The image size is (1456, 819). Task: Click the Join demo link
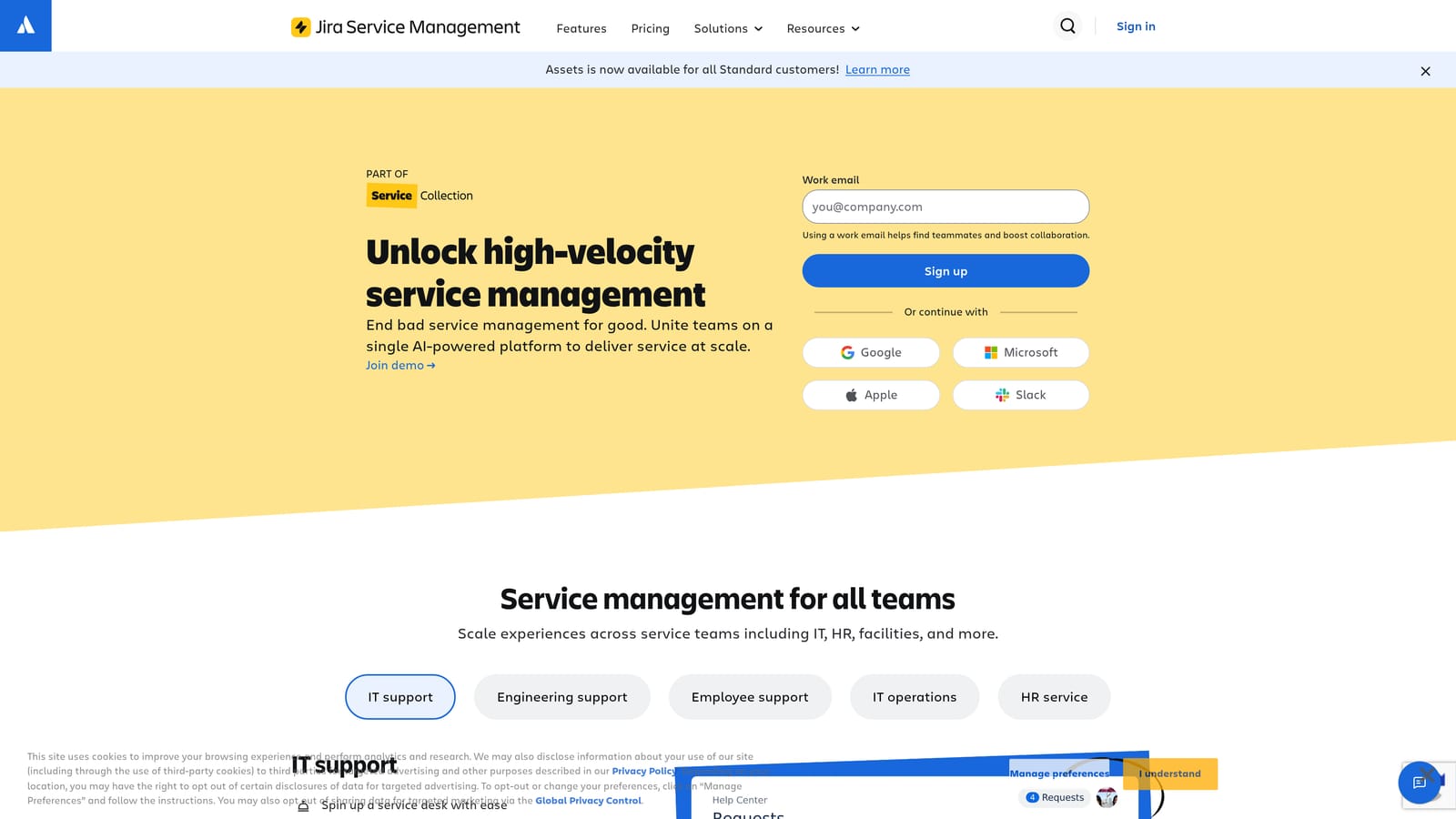click(400, 365)
